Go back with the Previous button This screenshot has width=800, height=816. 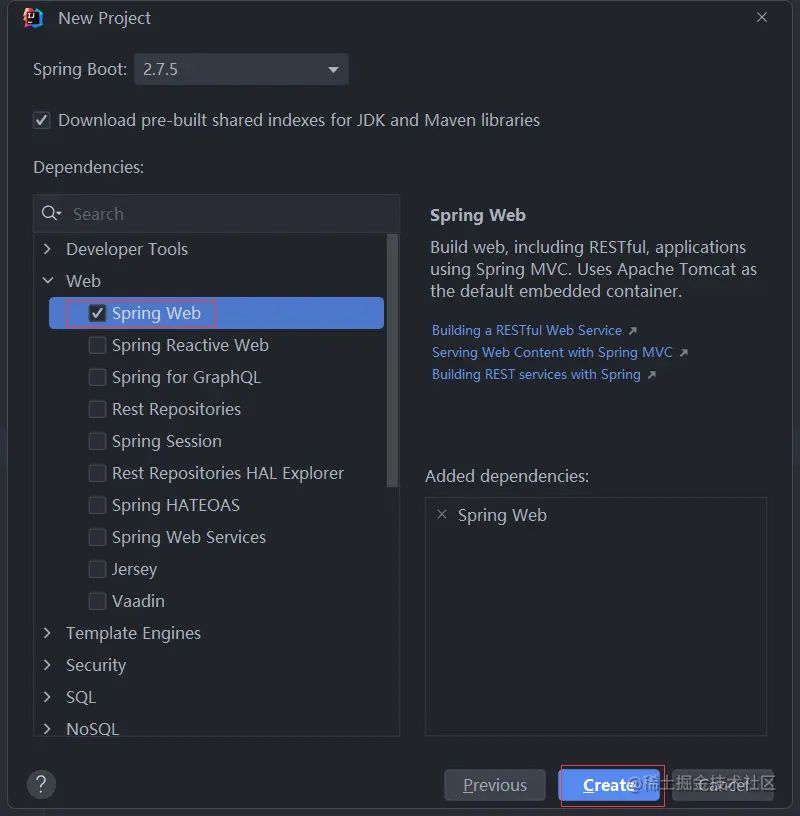[x=495, y=785]
